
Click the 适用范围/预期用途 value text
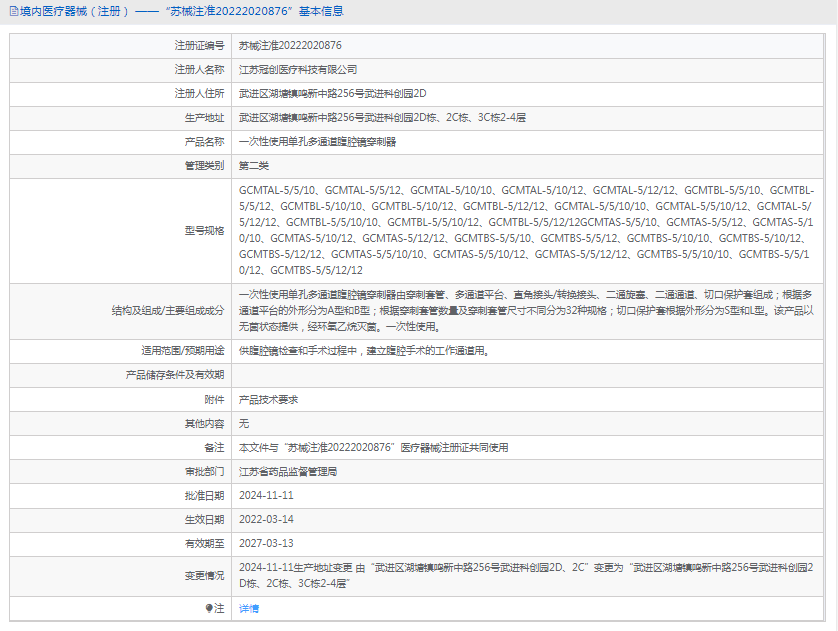coord(364,351)
